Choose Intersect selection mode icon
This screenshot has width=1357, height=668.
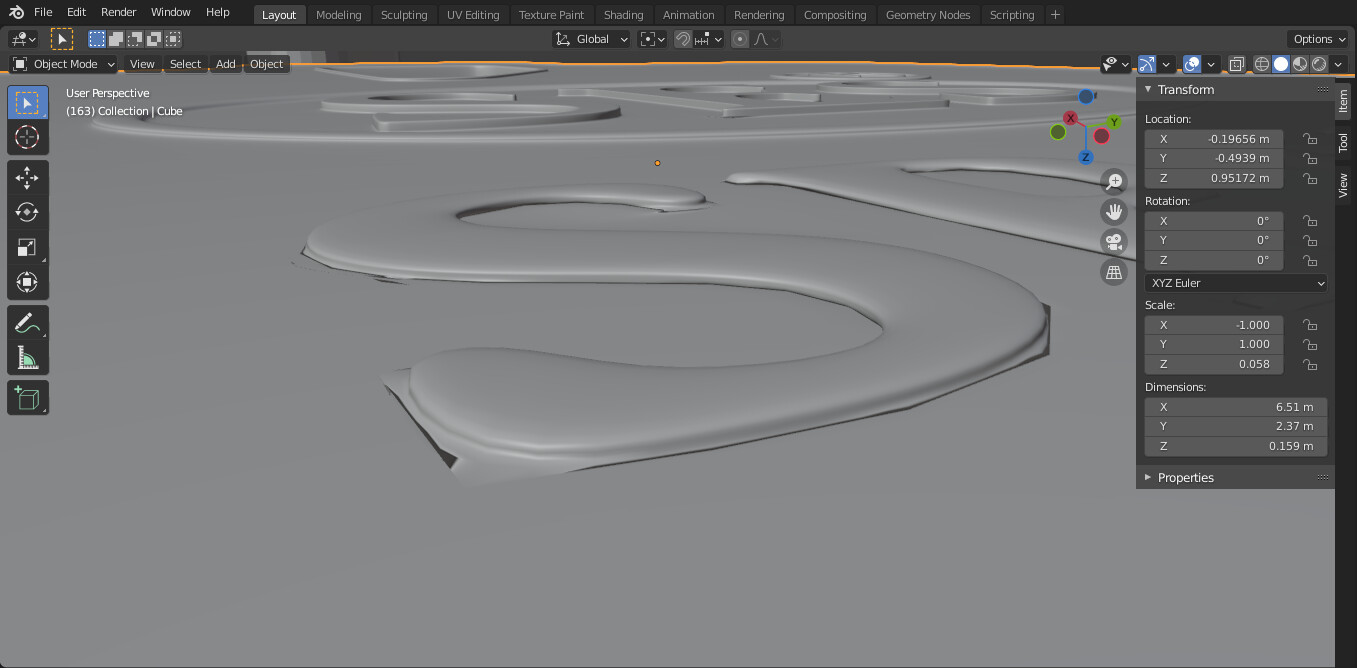click(x=173, y=39)
